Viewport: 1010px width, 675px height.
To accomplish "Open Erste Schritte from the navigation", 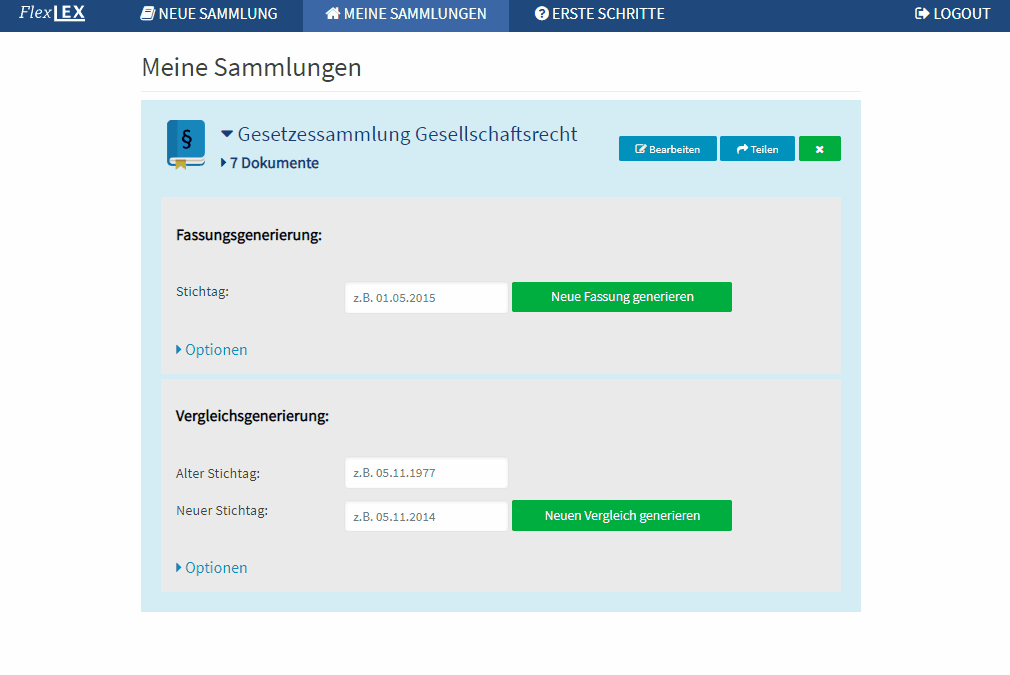I will tap(599, 14).
